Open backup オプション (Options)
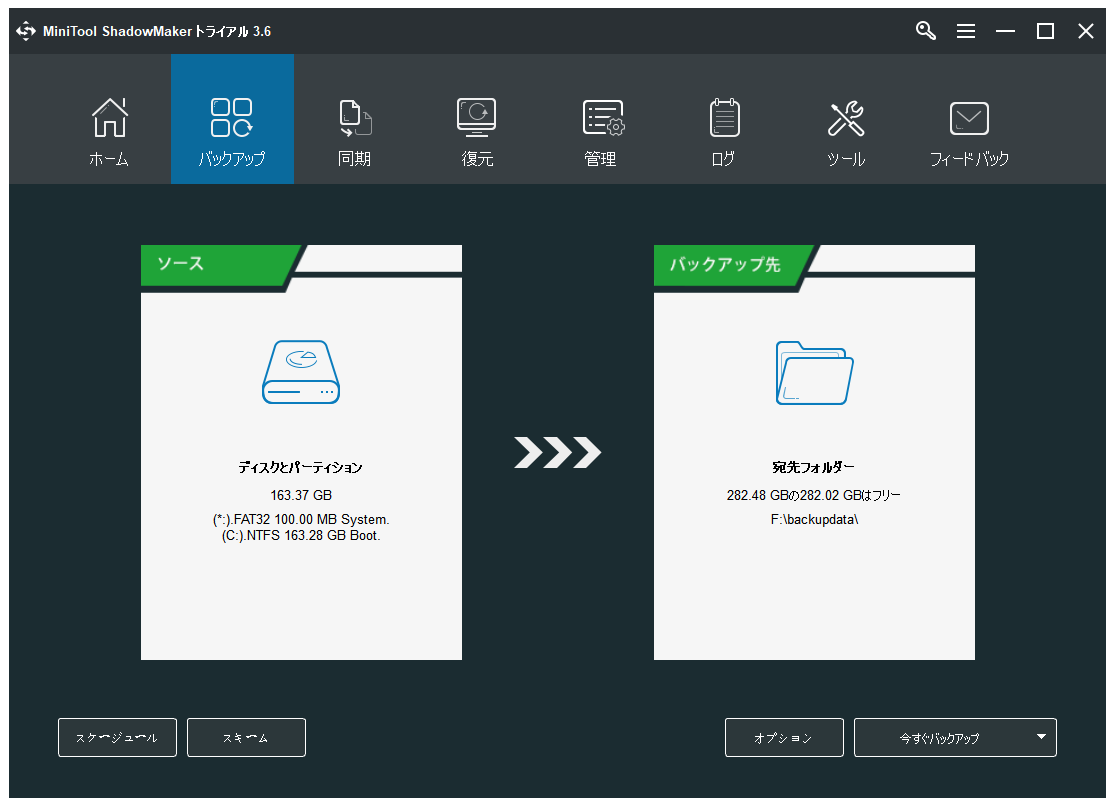1117x807 pixels. coord(784,737)
